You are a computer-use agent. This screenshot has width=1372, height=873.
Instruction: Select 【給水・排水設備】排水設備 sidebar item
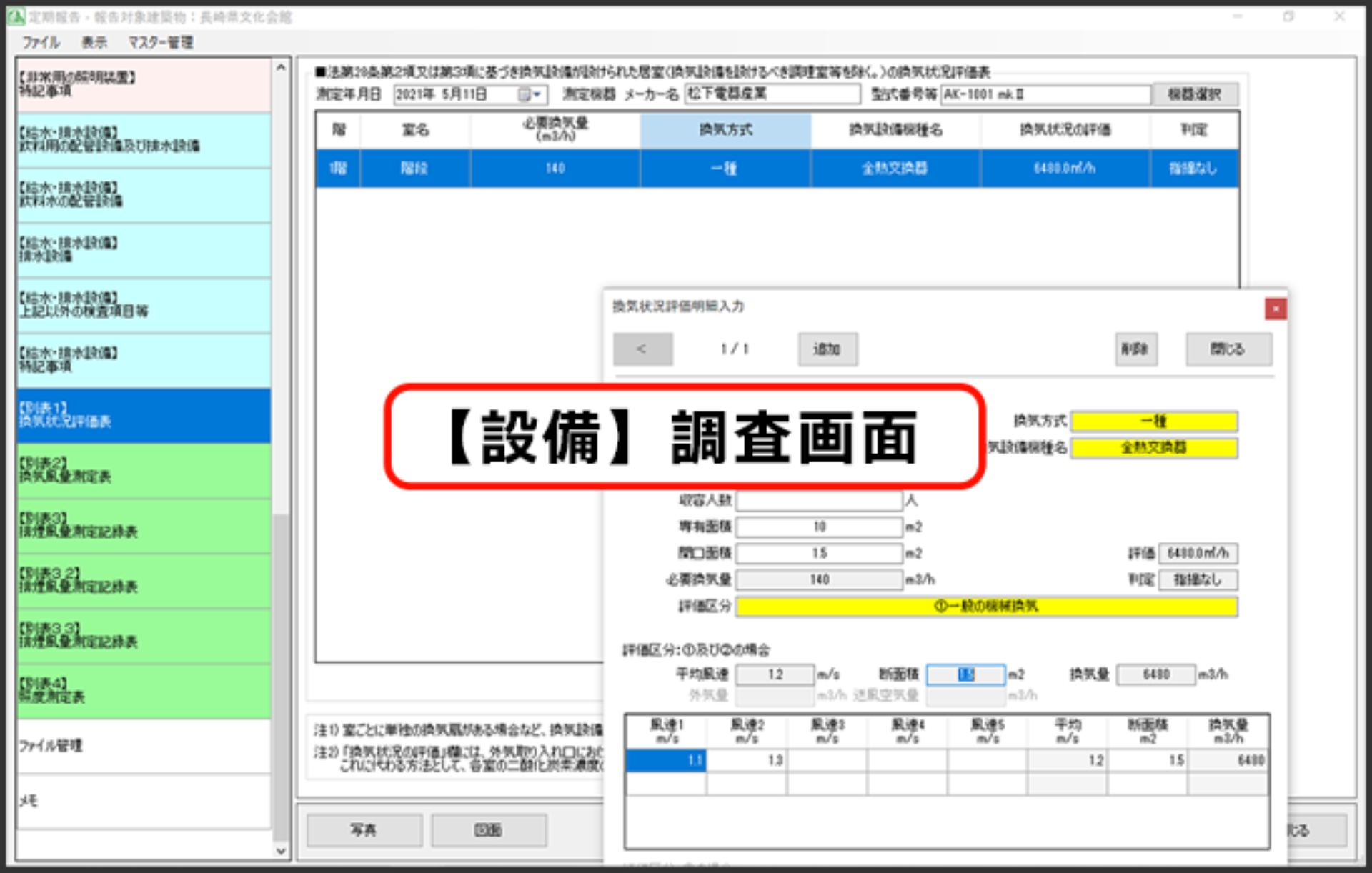(144, 250)
